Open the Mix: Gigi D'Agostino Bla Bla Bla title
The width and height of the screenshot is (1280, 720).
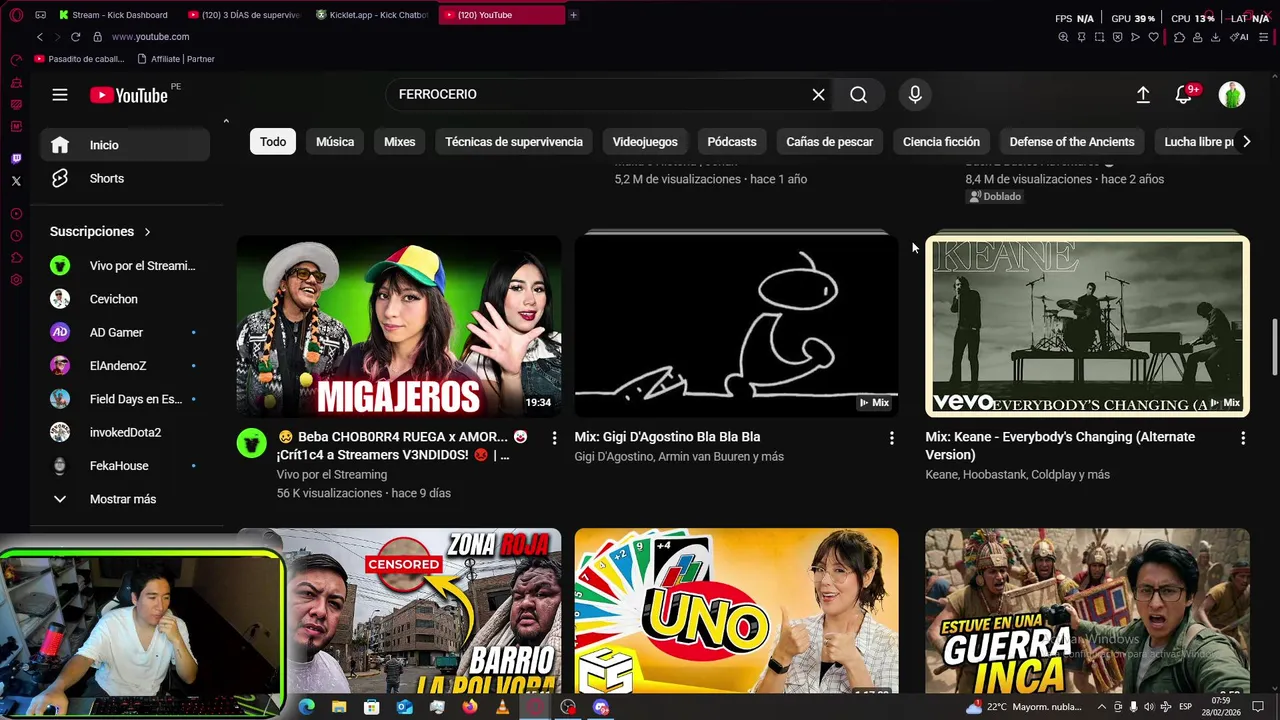point(667,437)
